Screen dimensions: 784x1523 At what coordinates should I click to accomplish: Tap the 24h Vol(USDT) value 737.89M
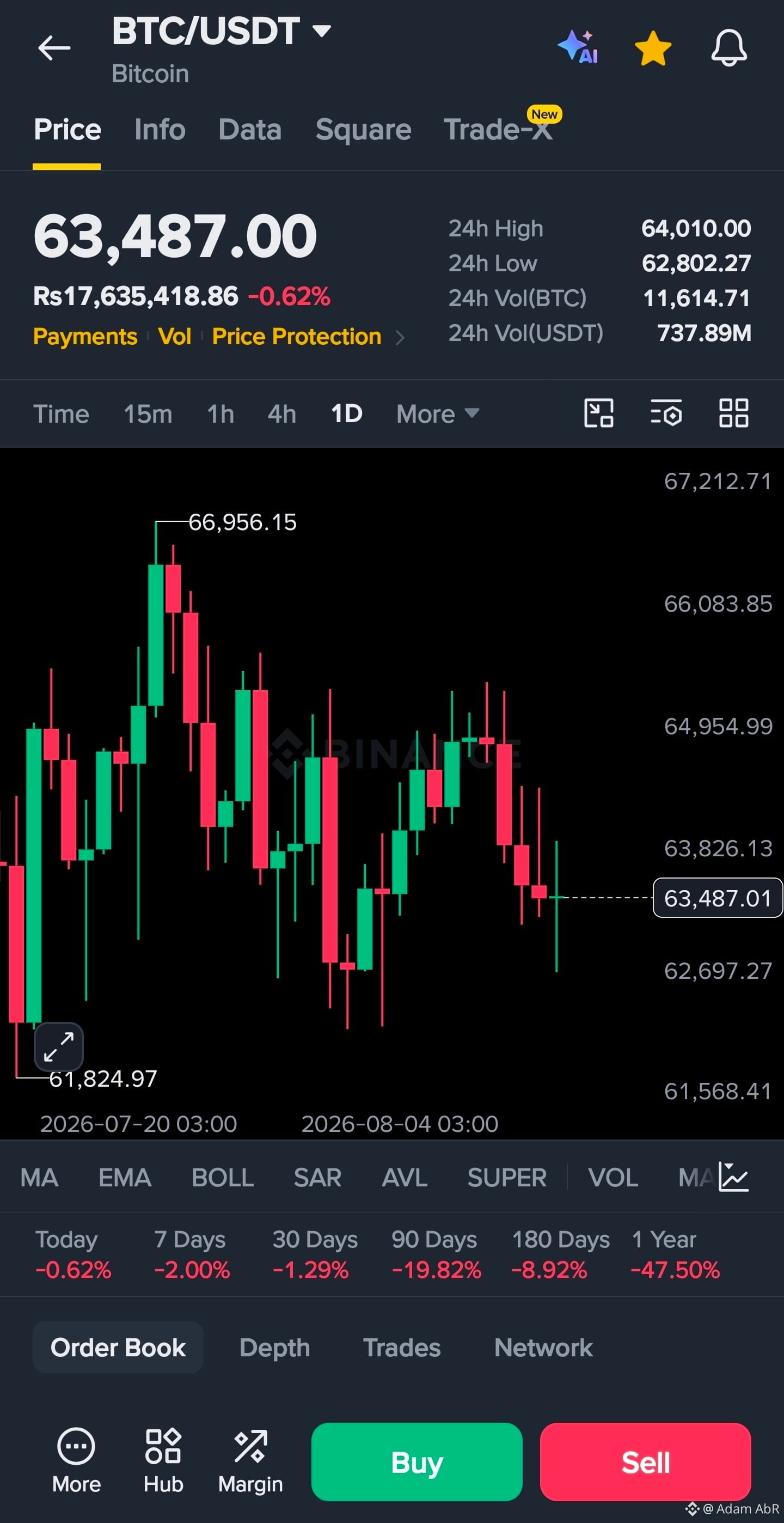tap(705, 333)
